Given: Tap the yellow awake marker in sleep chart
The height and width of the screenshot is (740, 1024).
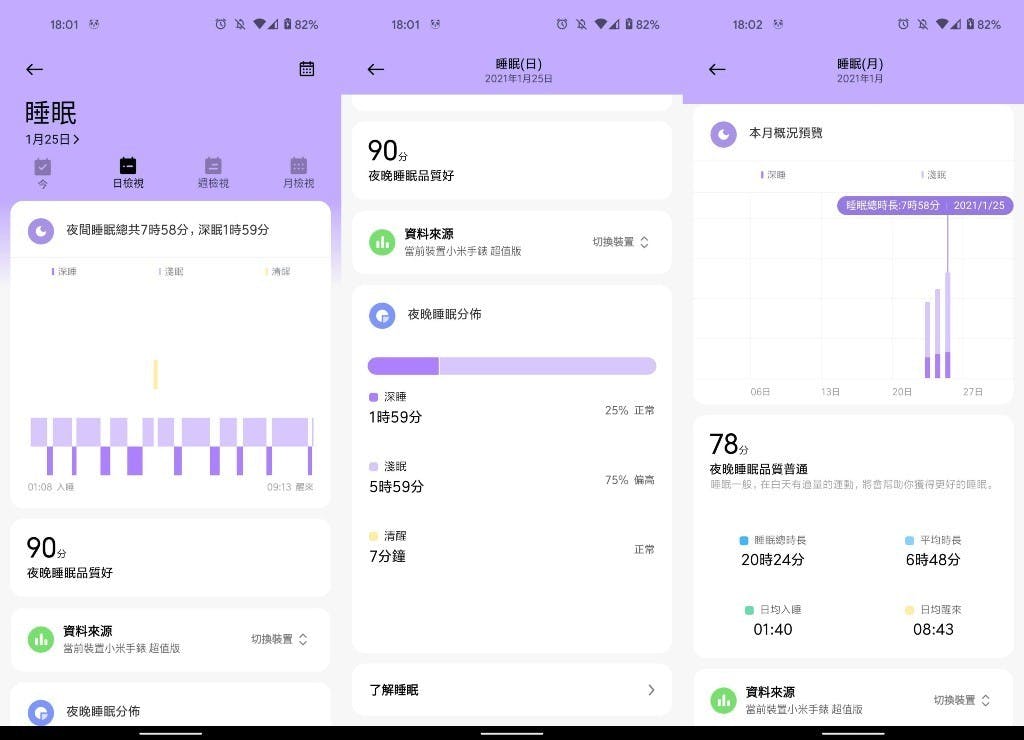Looking at the screenshot, I should pyautogui.click(x=155, y=374).
